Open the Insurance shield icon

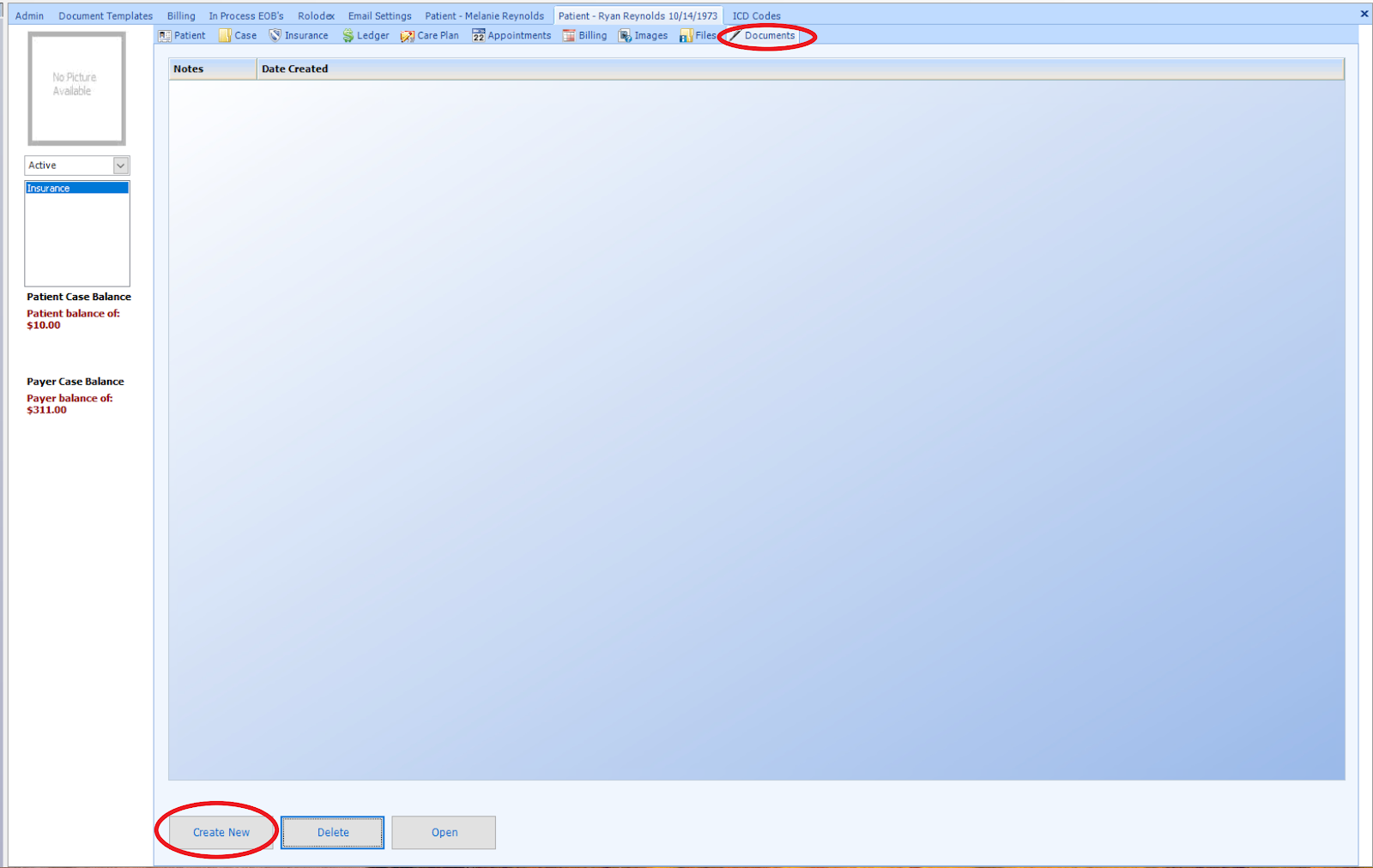(274, 35)
